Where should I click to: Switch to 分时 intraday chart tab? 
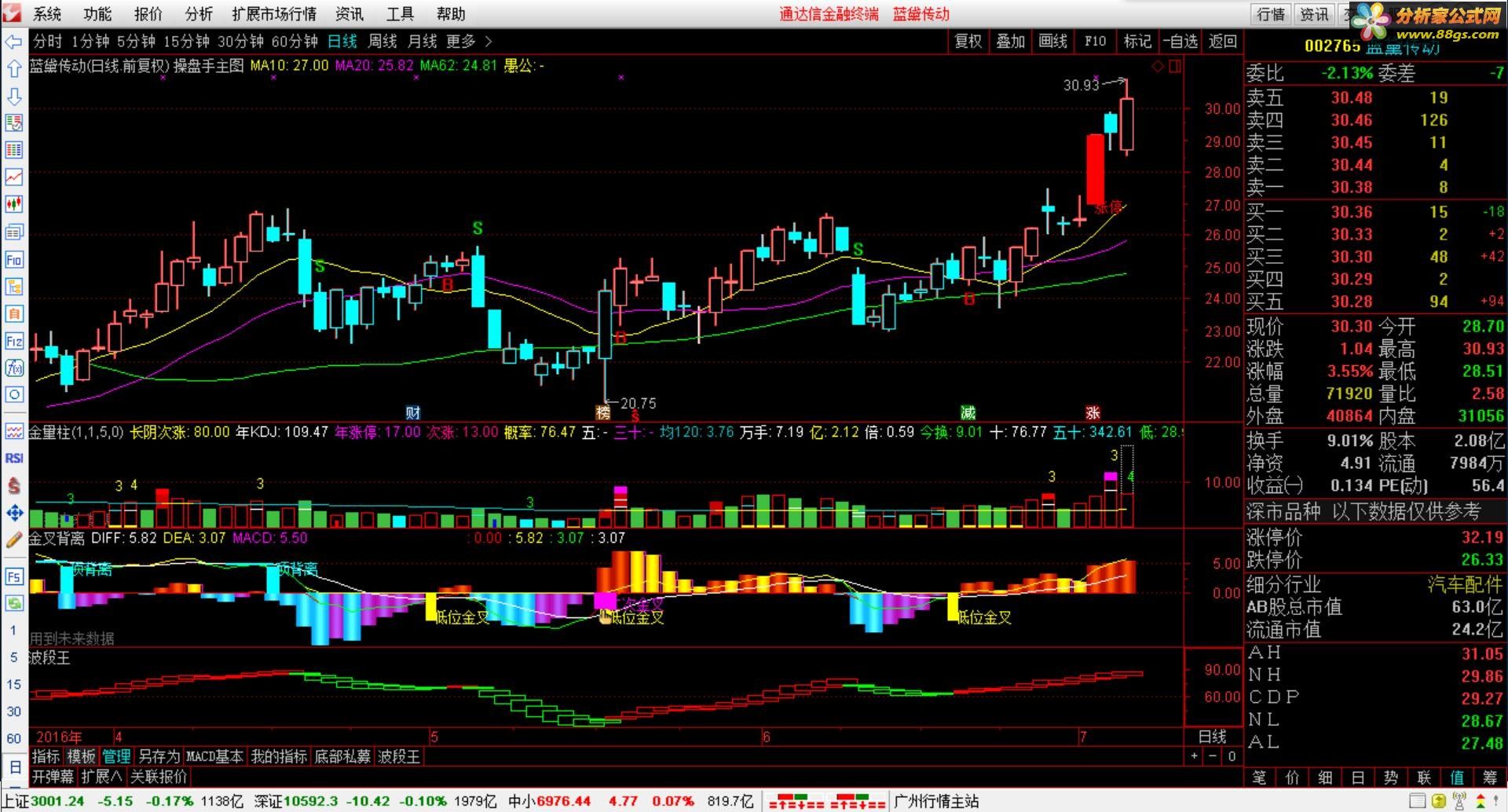click(47, 42)
